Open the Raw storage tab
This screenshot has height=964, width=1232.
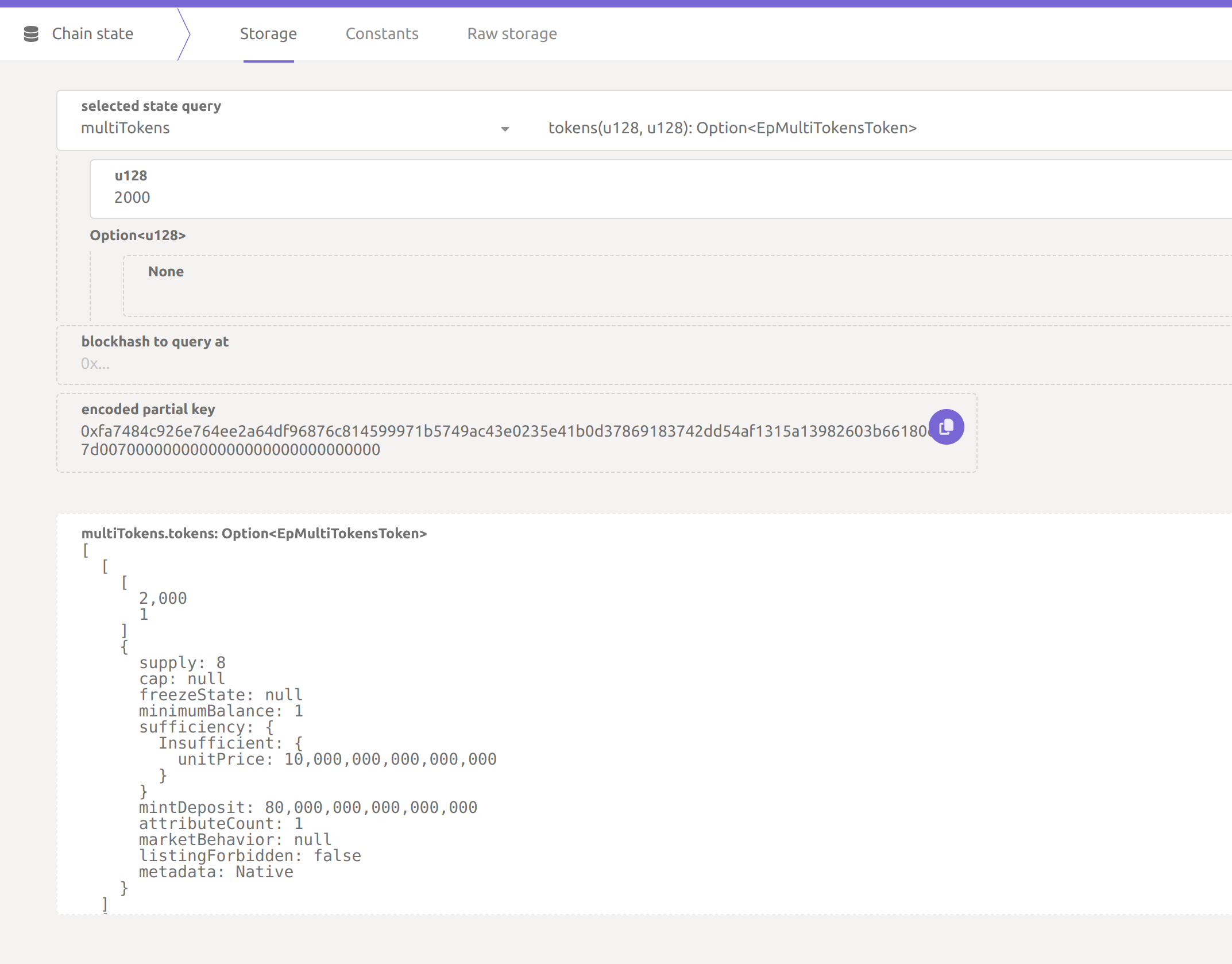tap(512, 34)
